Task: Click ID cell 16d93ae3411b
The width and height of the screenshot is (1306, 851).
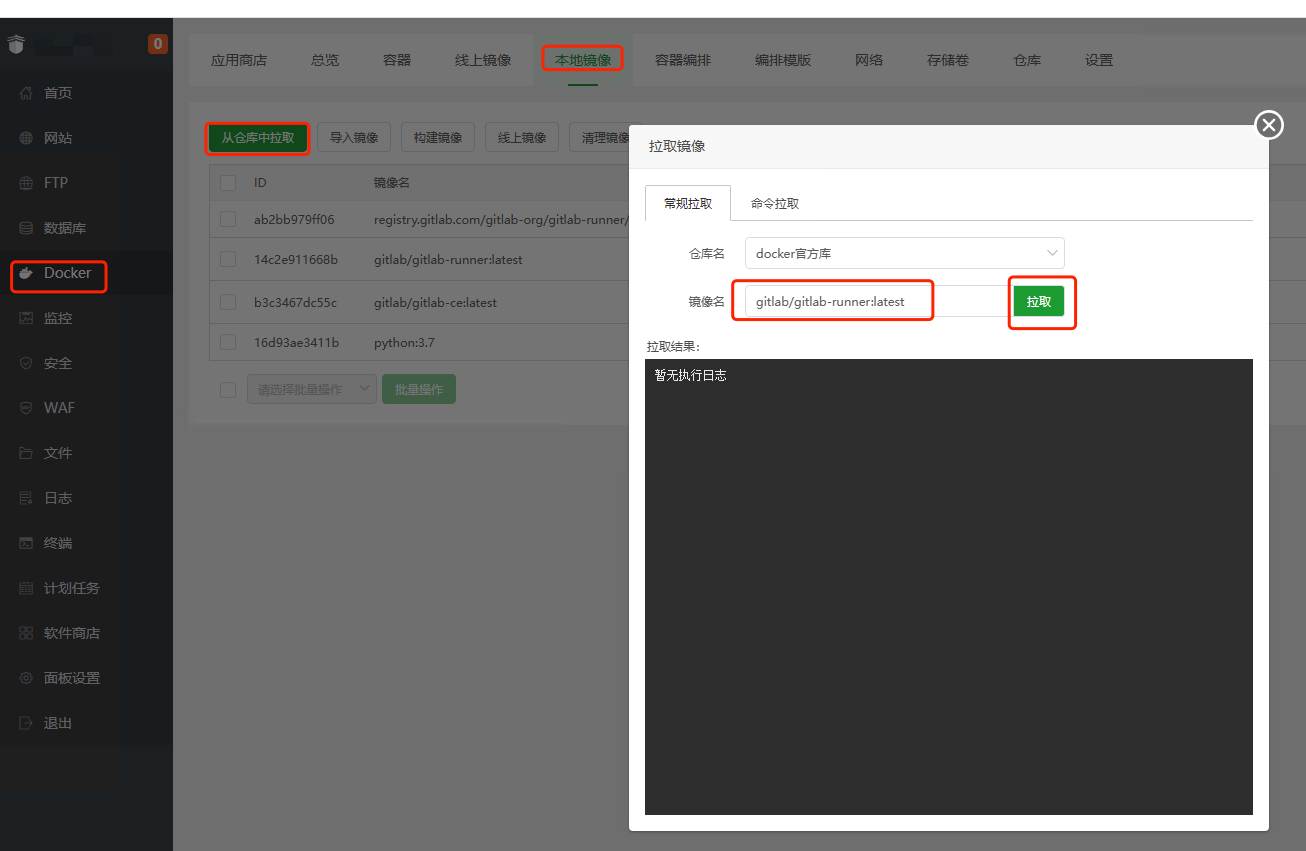Action: (296, 343)
